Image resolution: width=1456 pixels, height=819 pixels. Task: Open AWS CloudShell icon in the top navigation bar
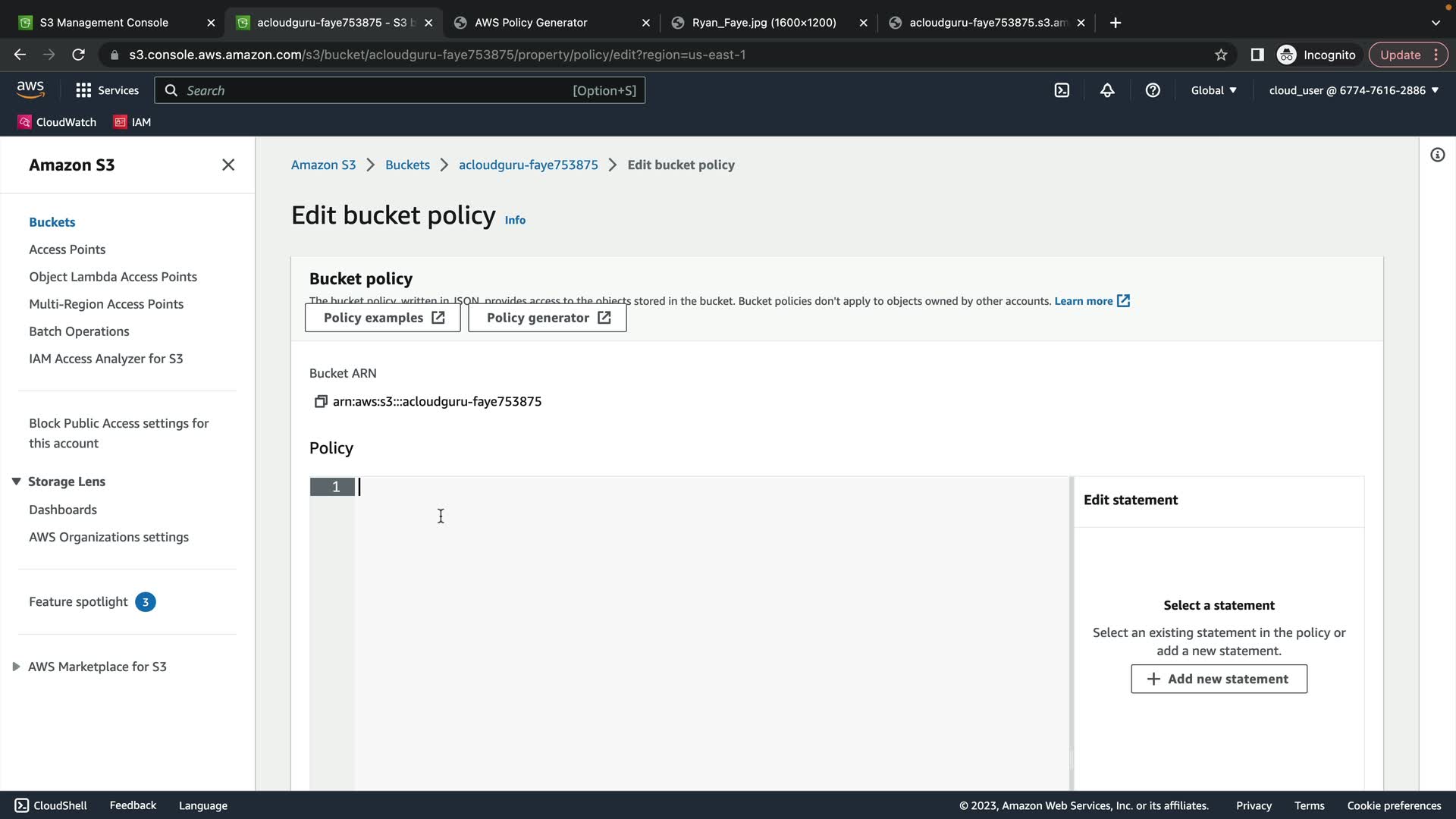1062,90
